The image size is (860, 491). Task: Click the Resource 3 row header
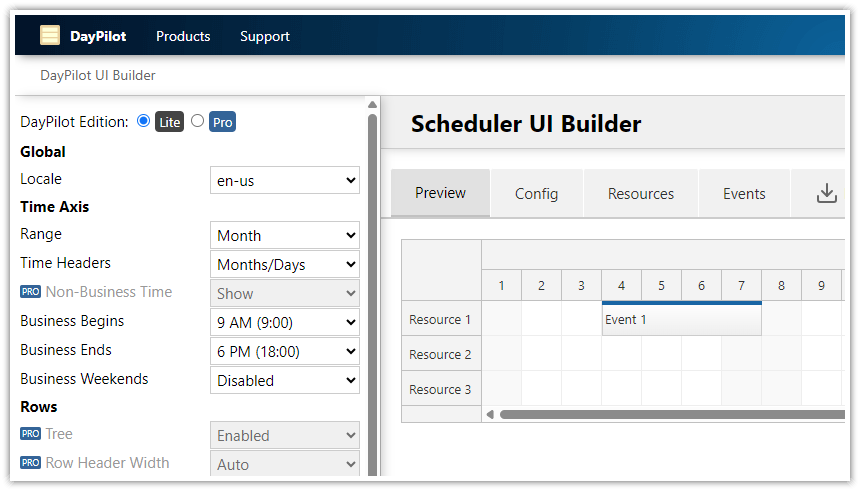[441, 390]
